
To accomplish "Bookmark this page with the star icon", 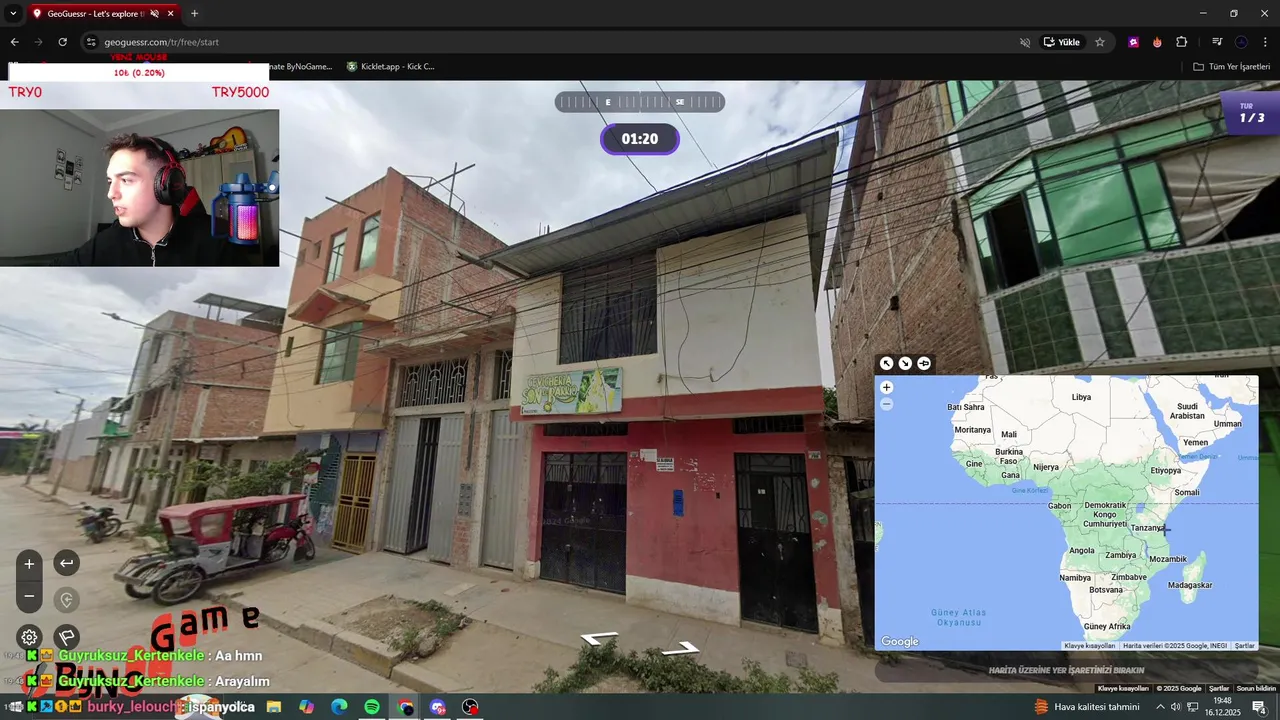I will pyautogui.click(x=1100, y=42).
